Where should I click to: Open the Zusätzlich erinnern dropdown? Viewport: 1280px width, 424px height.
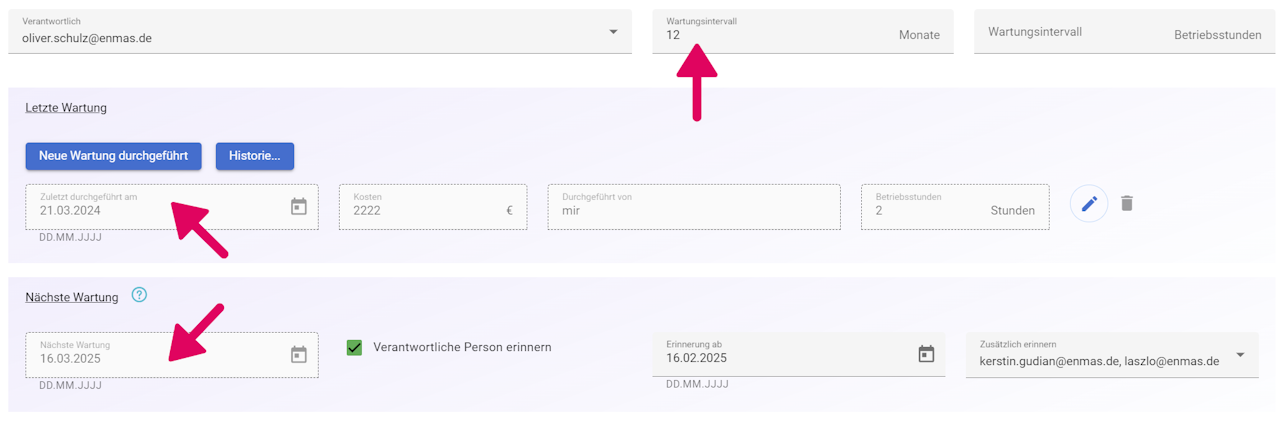(x=1240, y=354)
